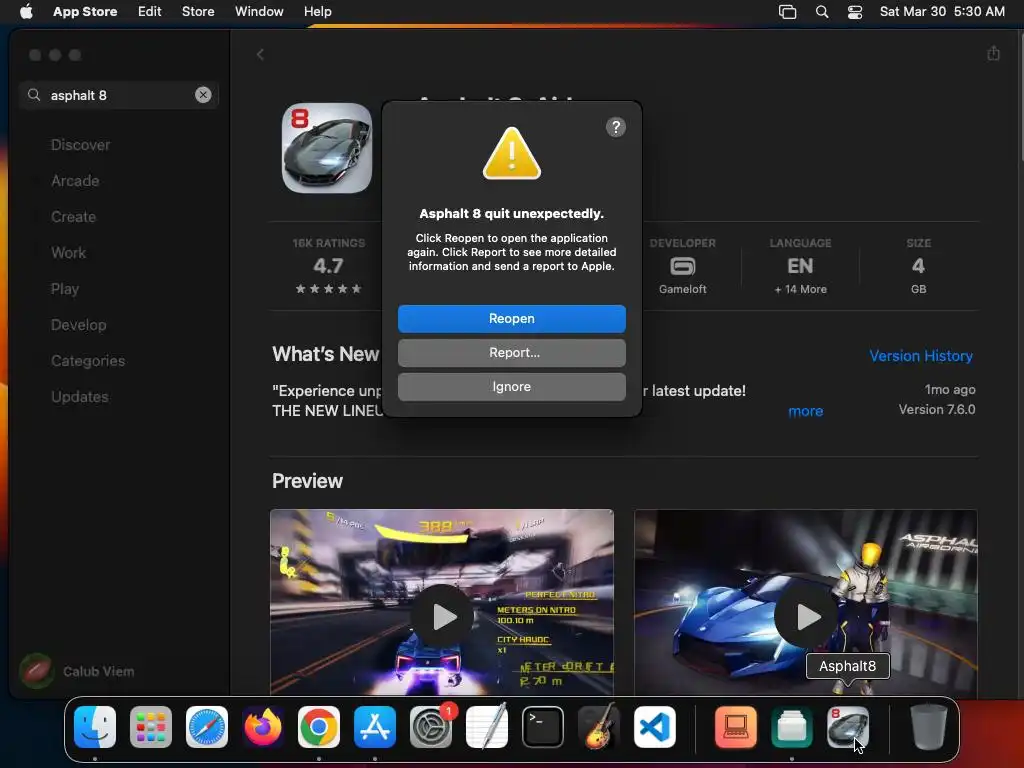
Task: Click the + 14 More languages text
Action: [x=800, y=289]
